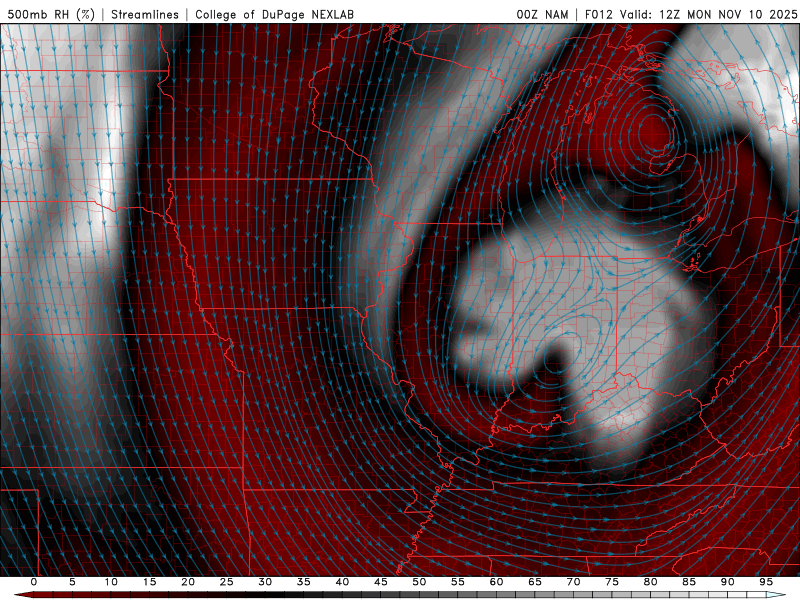Click the colorbar tick label "50"
This screenshot has height=600, width=800.
tap(419, 582)
